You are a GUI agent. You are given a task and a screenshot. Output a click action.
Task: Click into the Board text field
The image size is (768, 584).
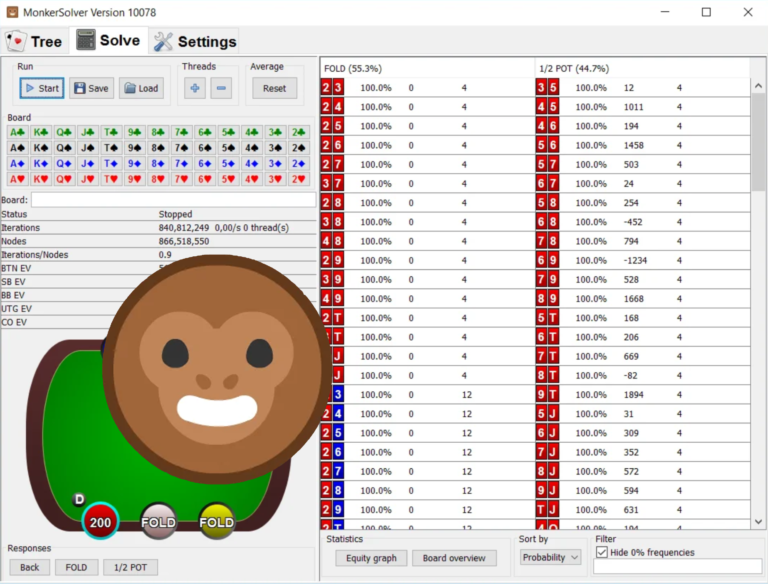pyautogui.click(x=173, y=200)
